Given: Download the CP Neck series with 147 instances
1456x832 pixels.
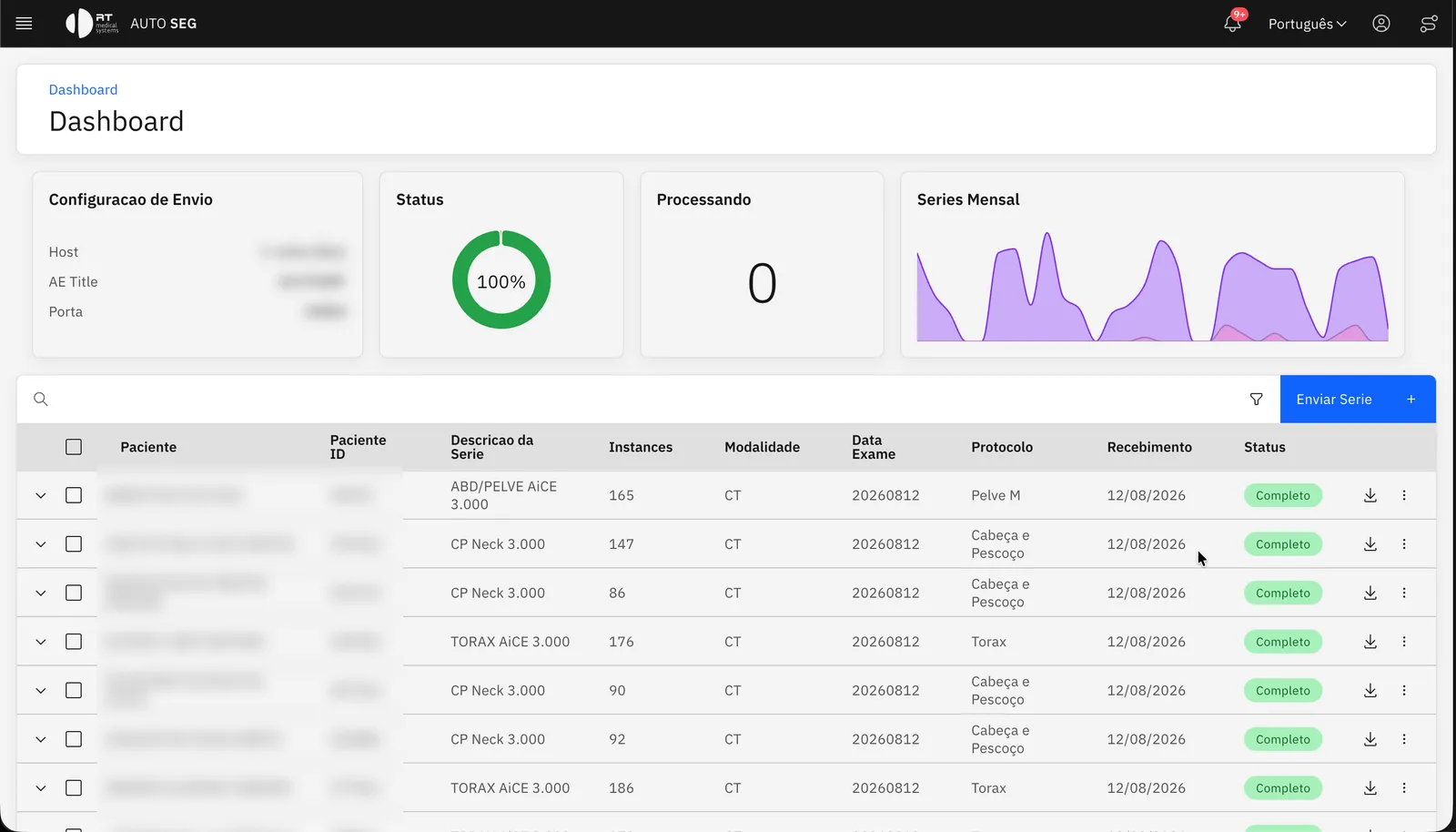Looking at the screenshot, I should [1370, 544].
